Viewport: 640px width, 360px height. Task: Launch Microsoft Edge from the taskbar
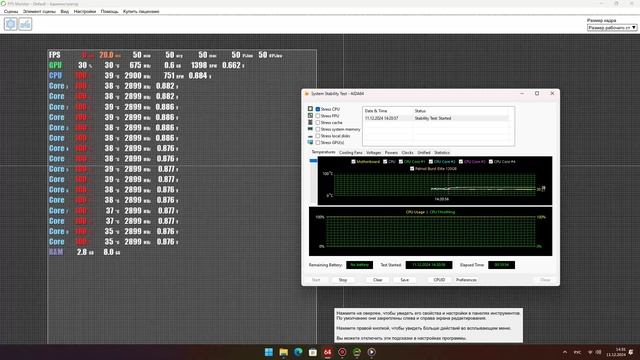point(298,352)
